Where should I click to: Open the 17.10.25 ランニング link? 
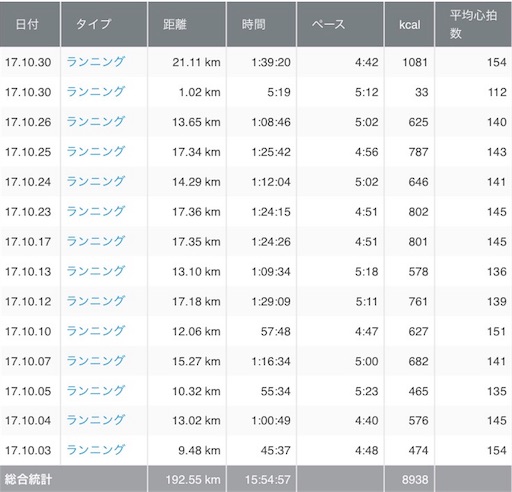coord(96,152)
